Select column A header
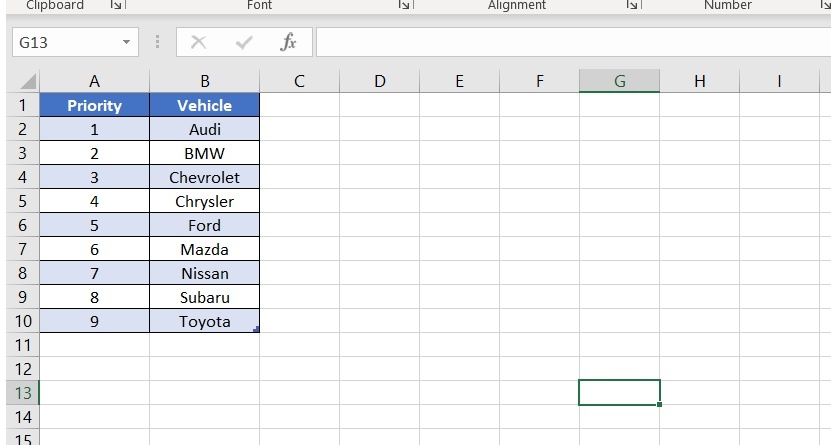This screenshot has height=445, width=831. pos(94,81)
